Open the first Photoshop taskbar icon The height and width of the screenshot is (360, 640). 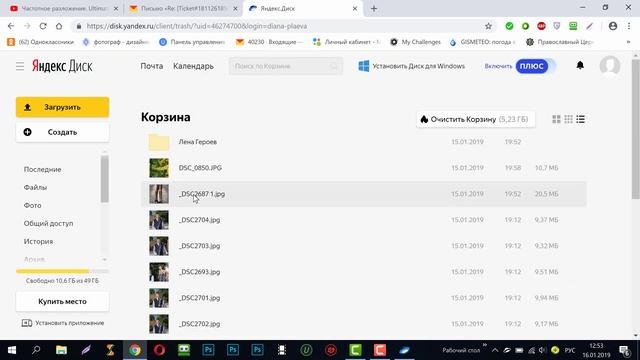tap(208, 350)
